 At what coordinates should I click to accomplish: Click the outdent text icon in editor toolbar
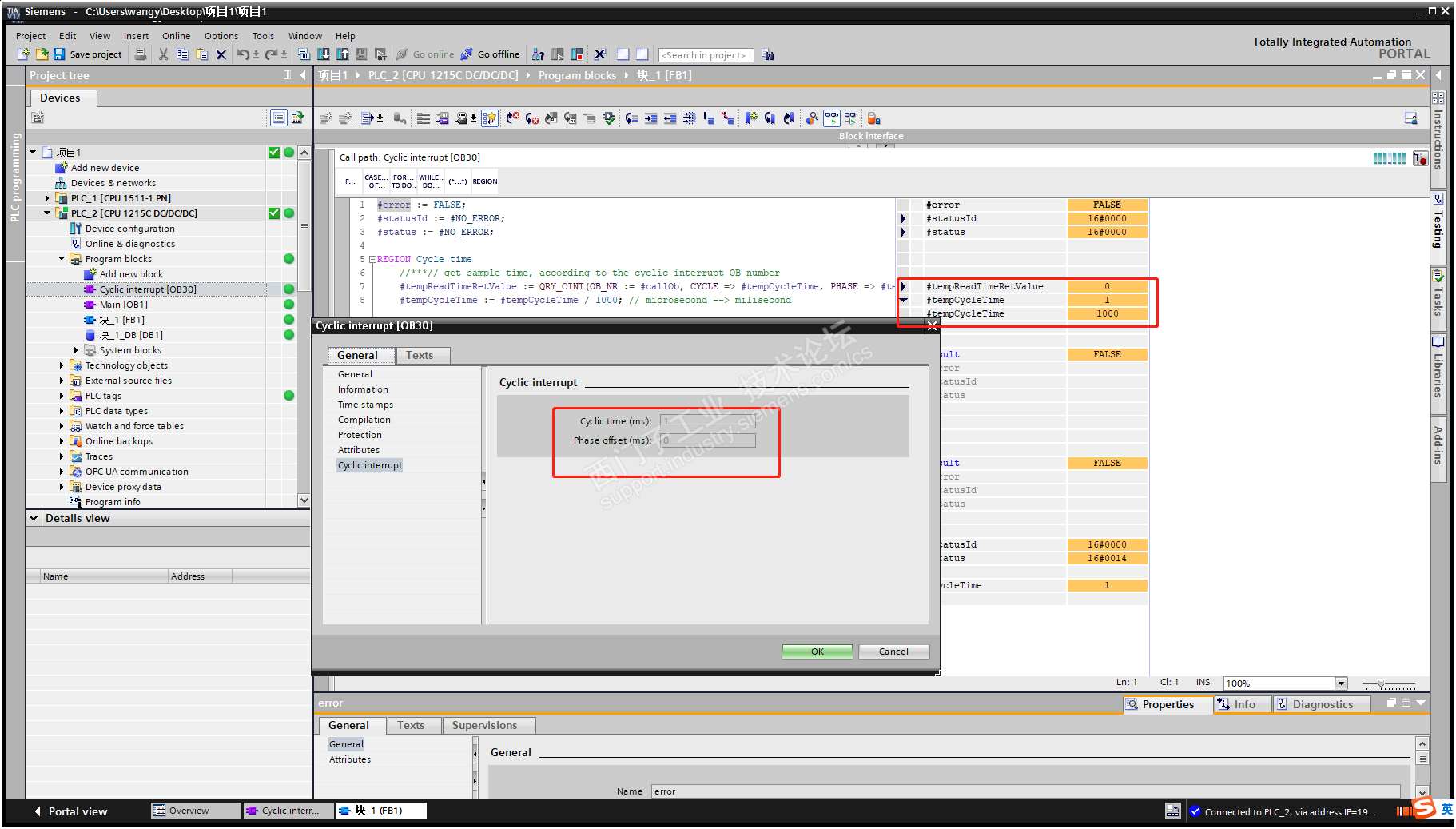pyautogui.click(x=670, y=118)
